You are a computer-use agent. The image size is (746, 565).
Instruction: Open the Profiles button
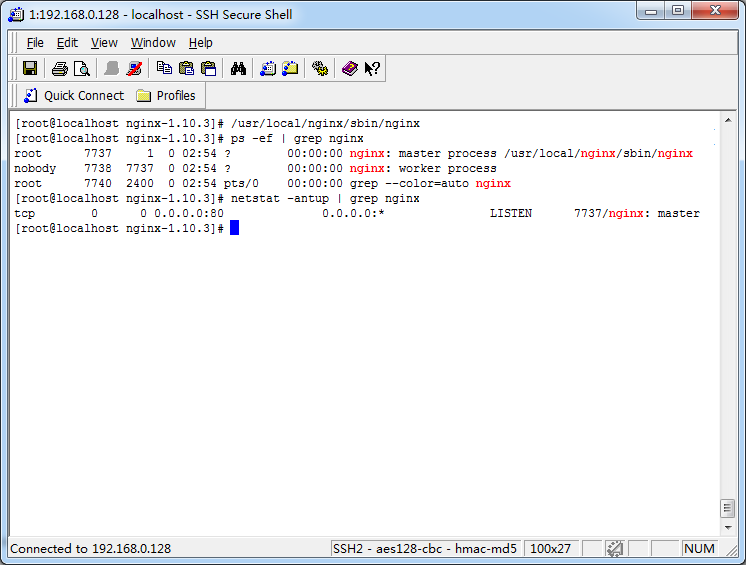(166, 96)
